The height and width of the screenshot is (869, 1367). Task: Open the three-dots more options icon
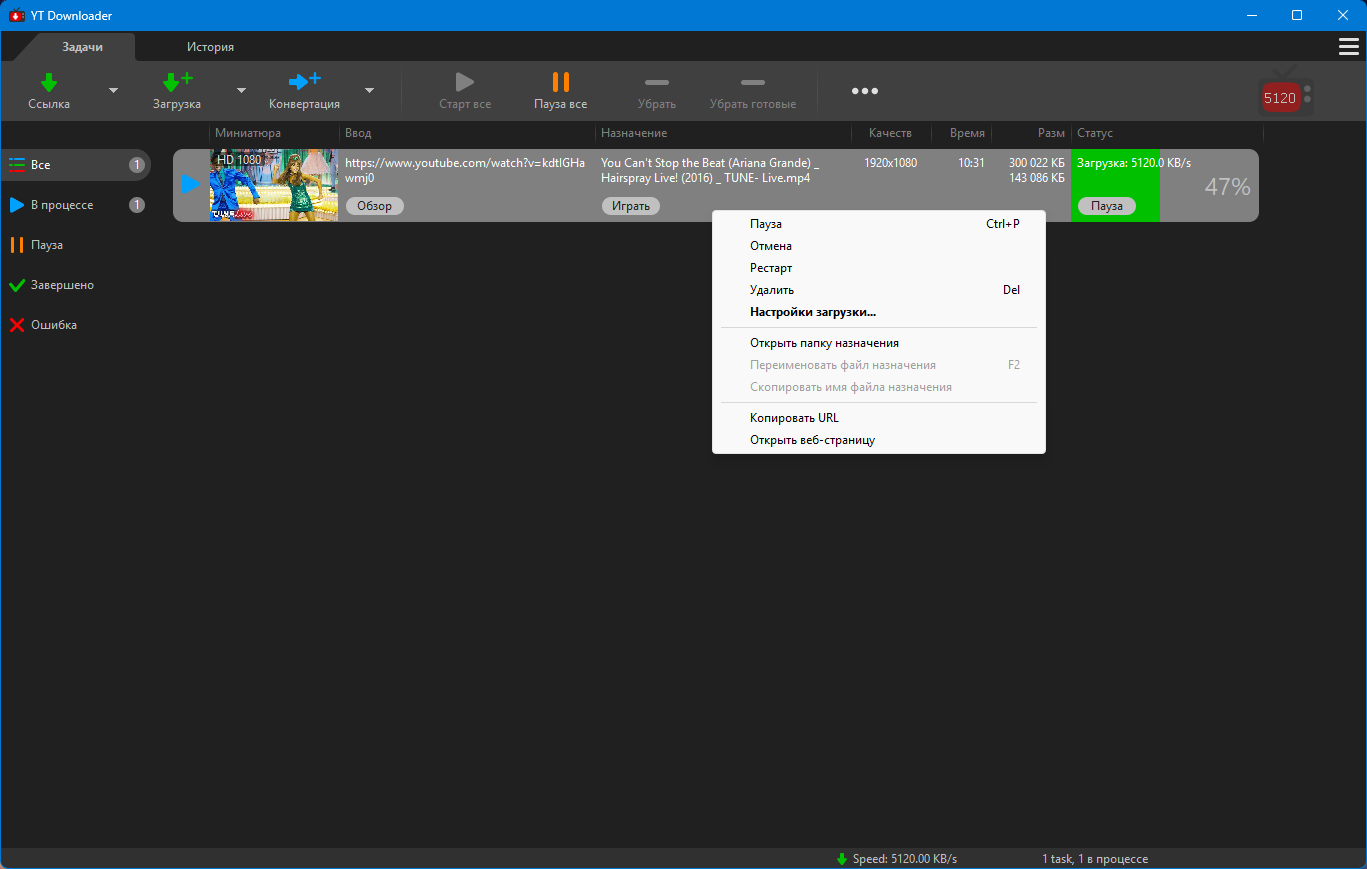click(865, 91)
